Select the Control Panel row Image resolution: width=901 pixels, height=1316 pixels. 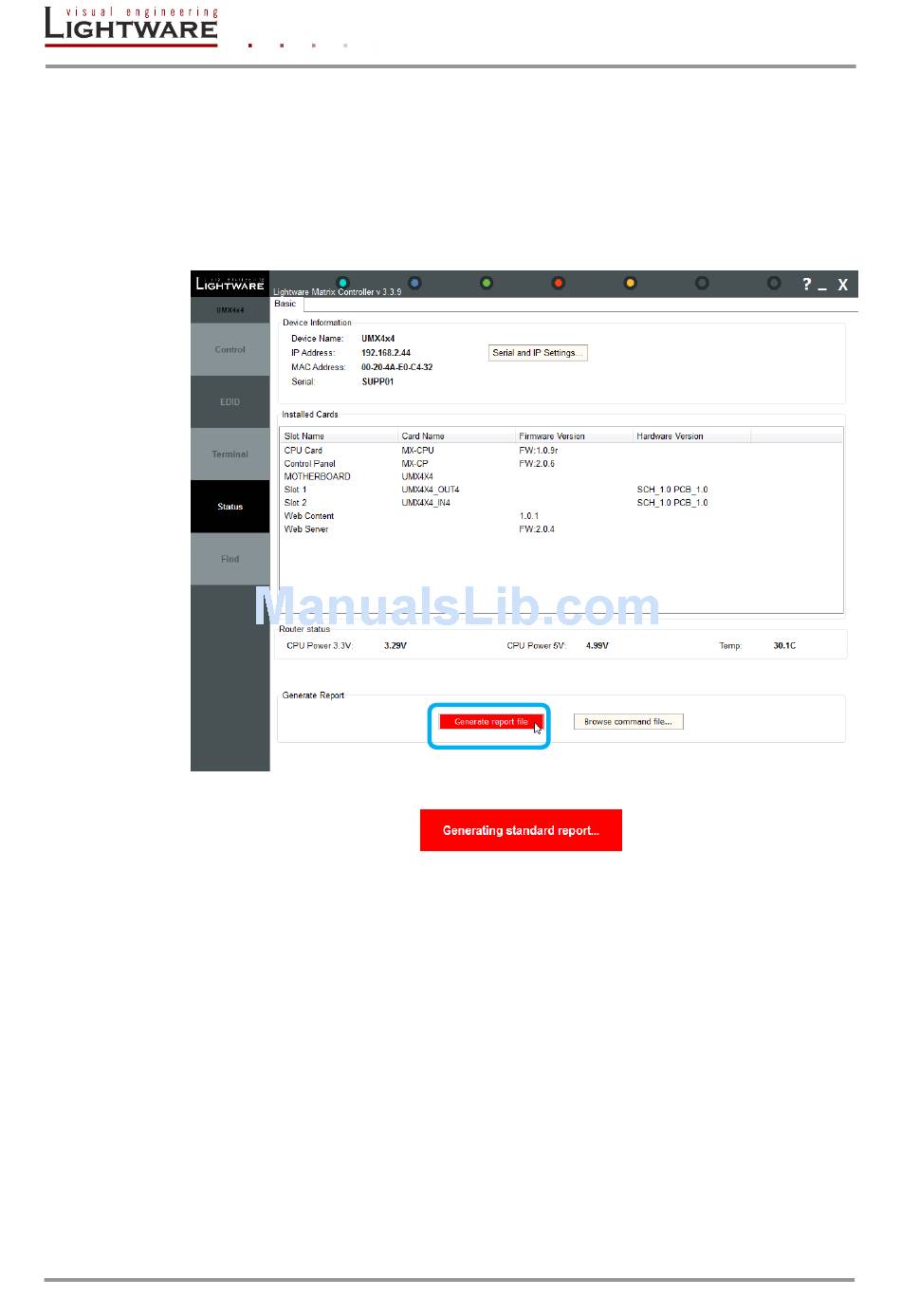point(561,464)
